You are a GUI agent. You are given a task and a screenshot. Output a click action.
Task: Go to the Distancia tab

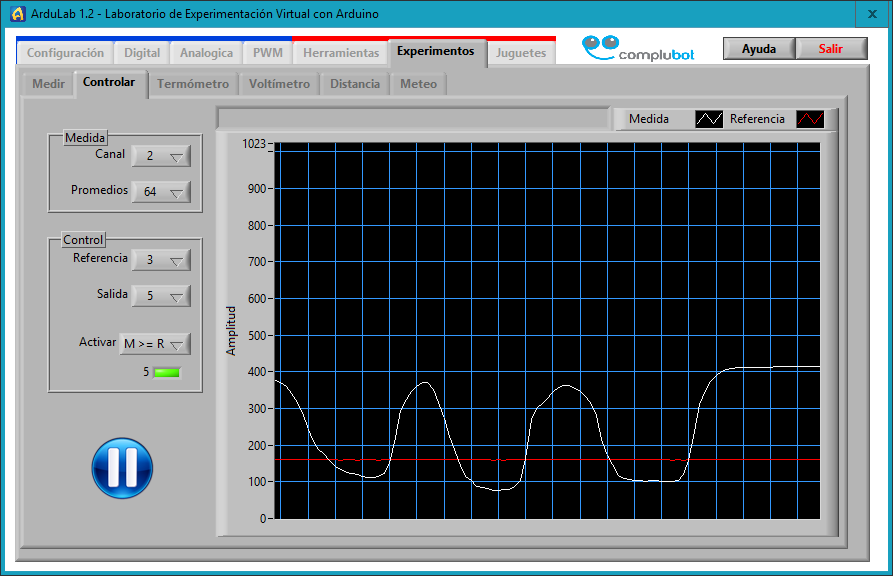(x=355, y=84)
